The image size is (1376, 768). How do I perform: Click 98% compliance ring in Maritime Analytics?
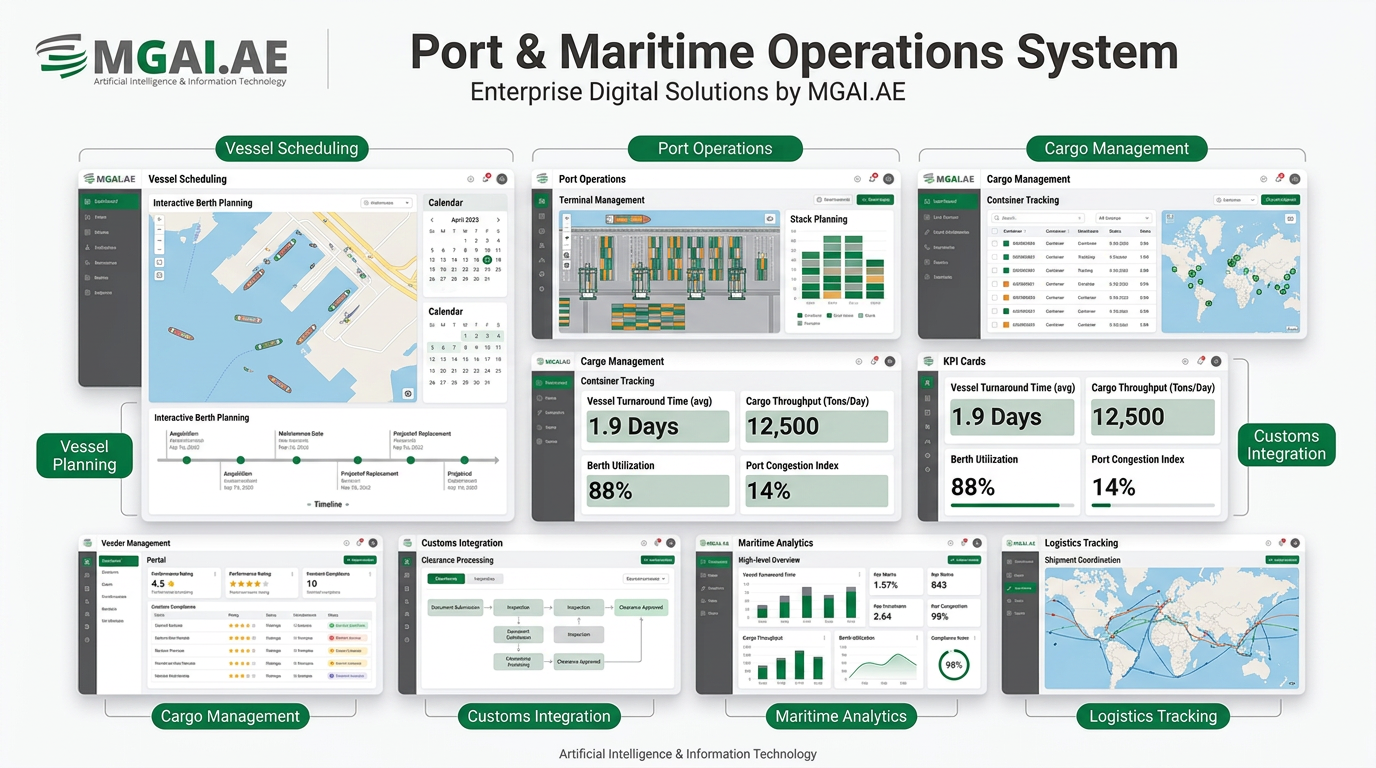pos(954,665)
